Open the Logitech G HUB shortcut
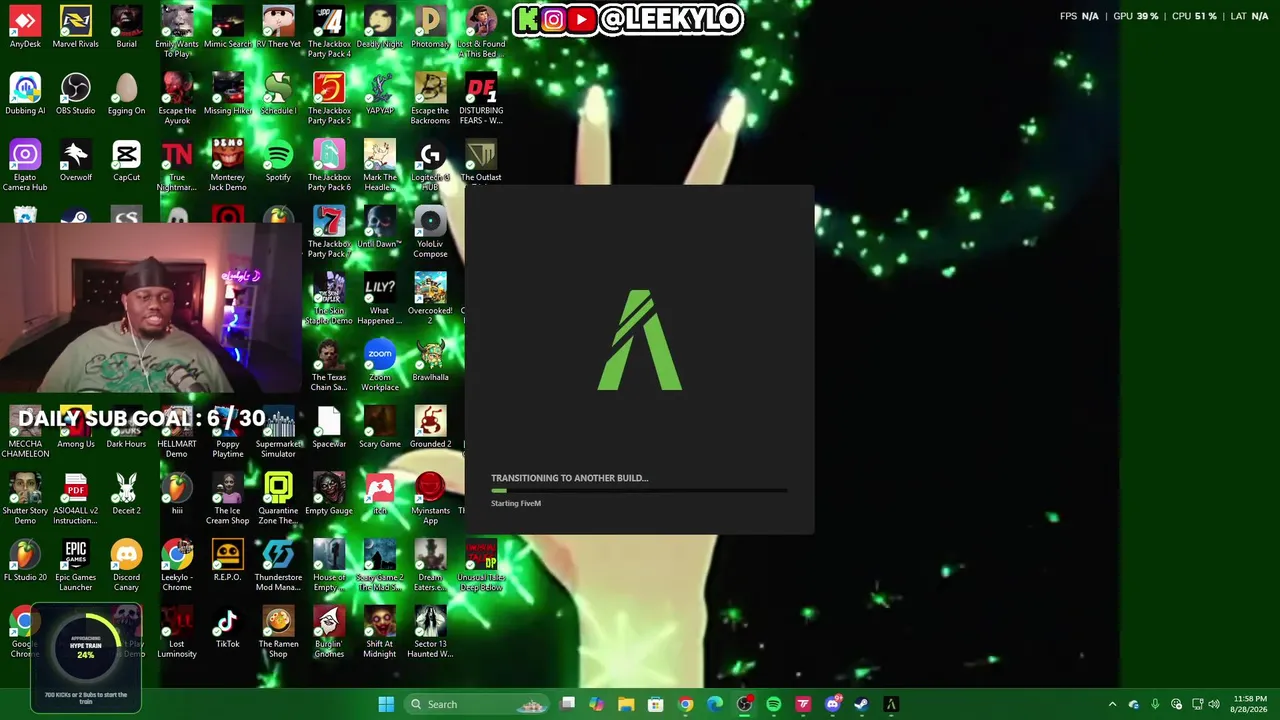1280x720 pixels. click(x=430, y=165)
